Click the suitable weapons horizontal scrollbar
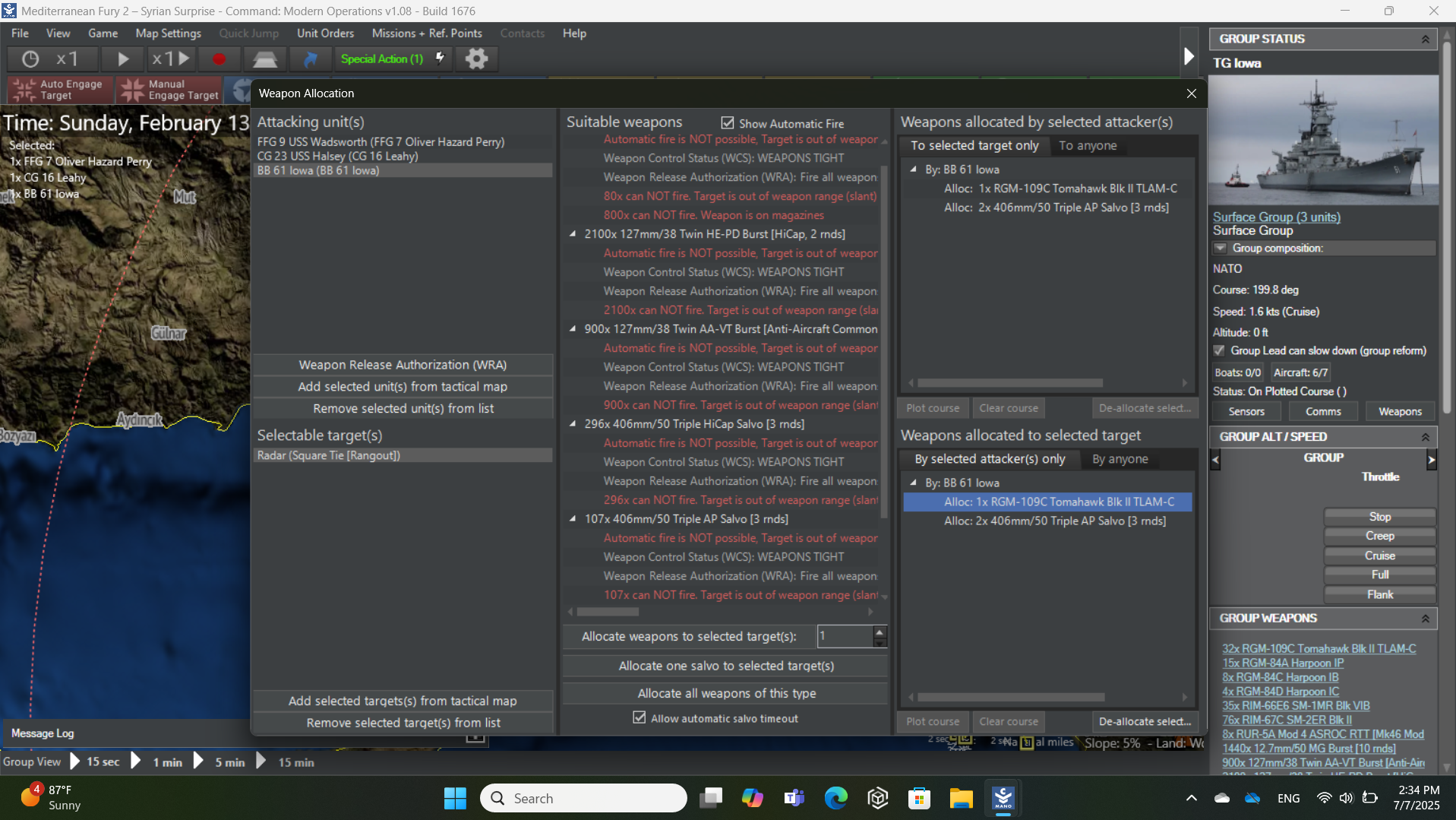 click(608, 611)
